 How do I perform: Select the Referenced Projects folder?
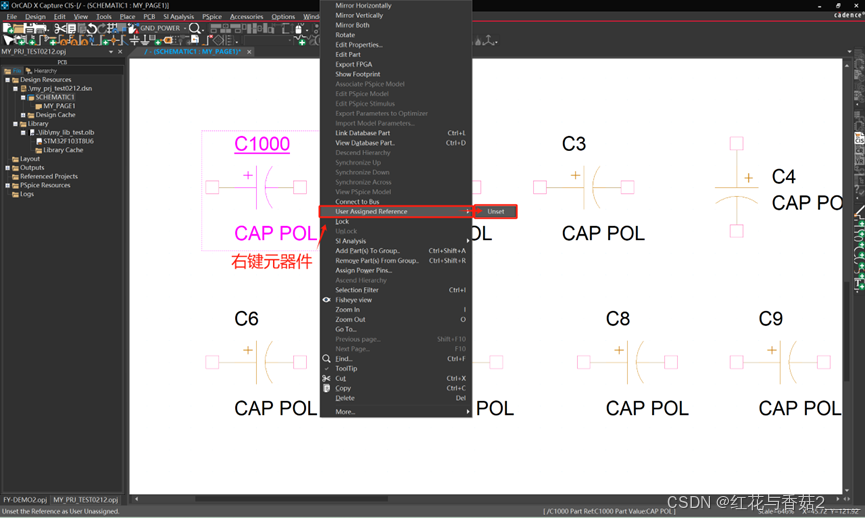49,177
